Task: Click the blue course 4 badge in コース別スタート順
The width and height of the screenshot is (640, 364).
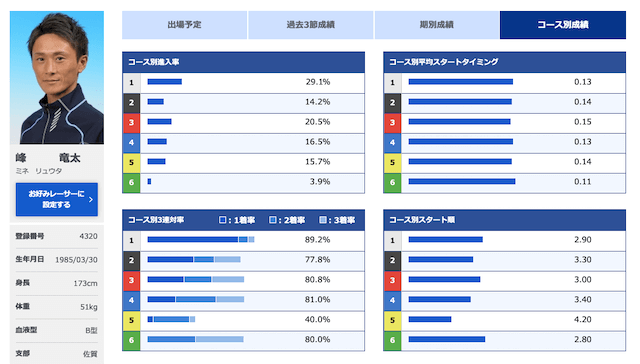Action: point(392,300)
